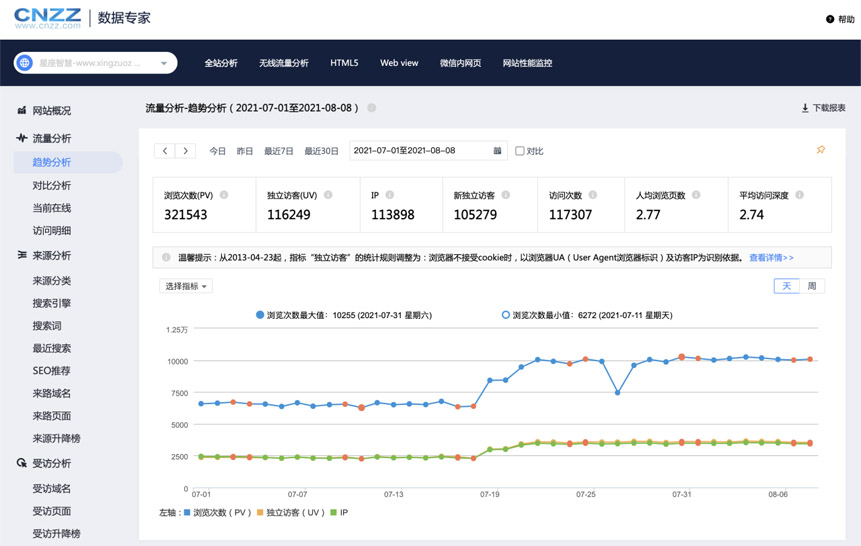861x546 pixels.
Task: Click info icon next to 人均浏览页数
Action: tap(696, 194)
